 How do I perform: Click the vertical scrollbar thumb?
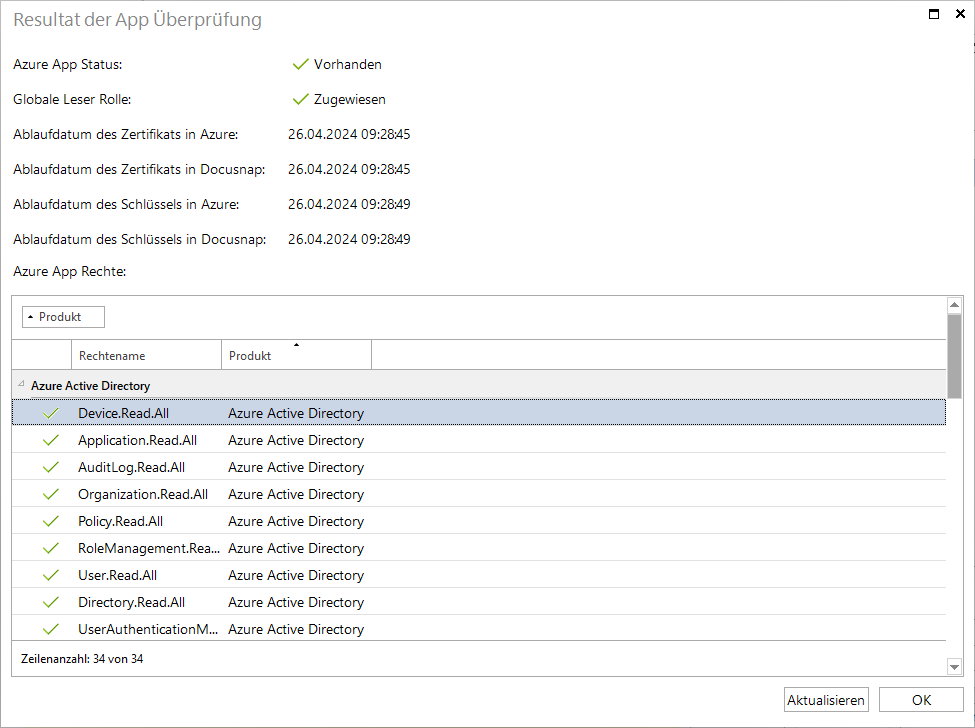click(x=954, y=356)
